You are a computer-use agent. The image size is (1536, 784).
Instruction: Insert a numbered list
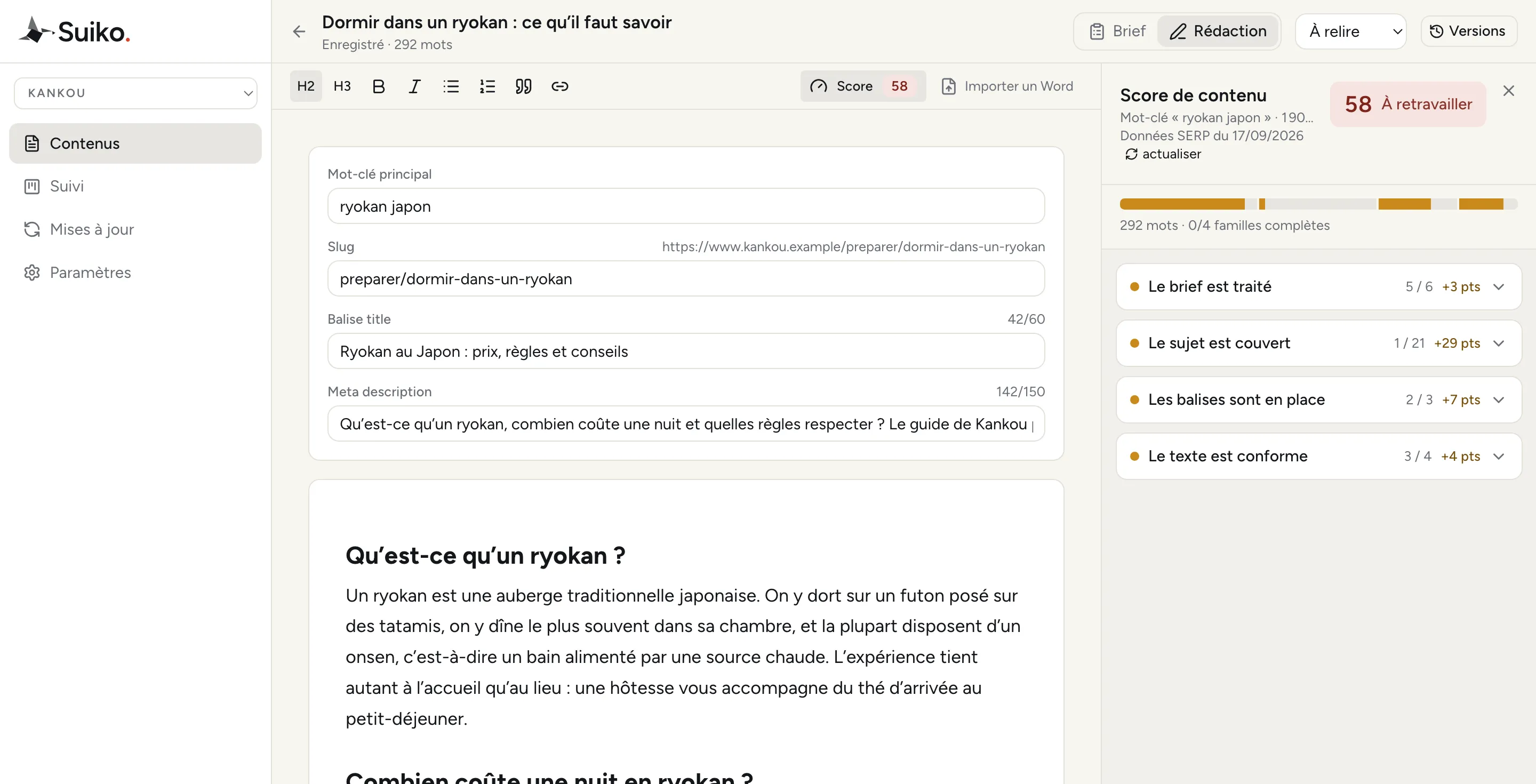[487, 86]
